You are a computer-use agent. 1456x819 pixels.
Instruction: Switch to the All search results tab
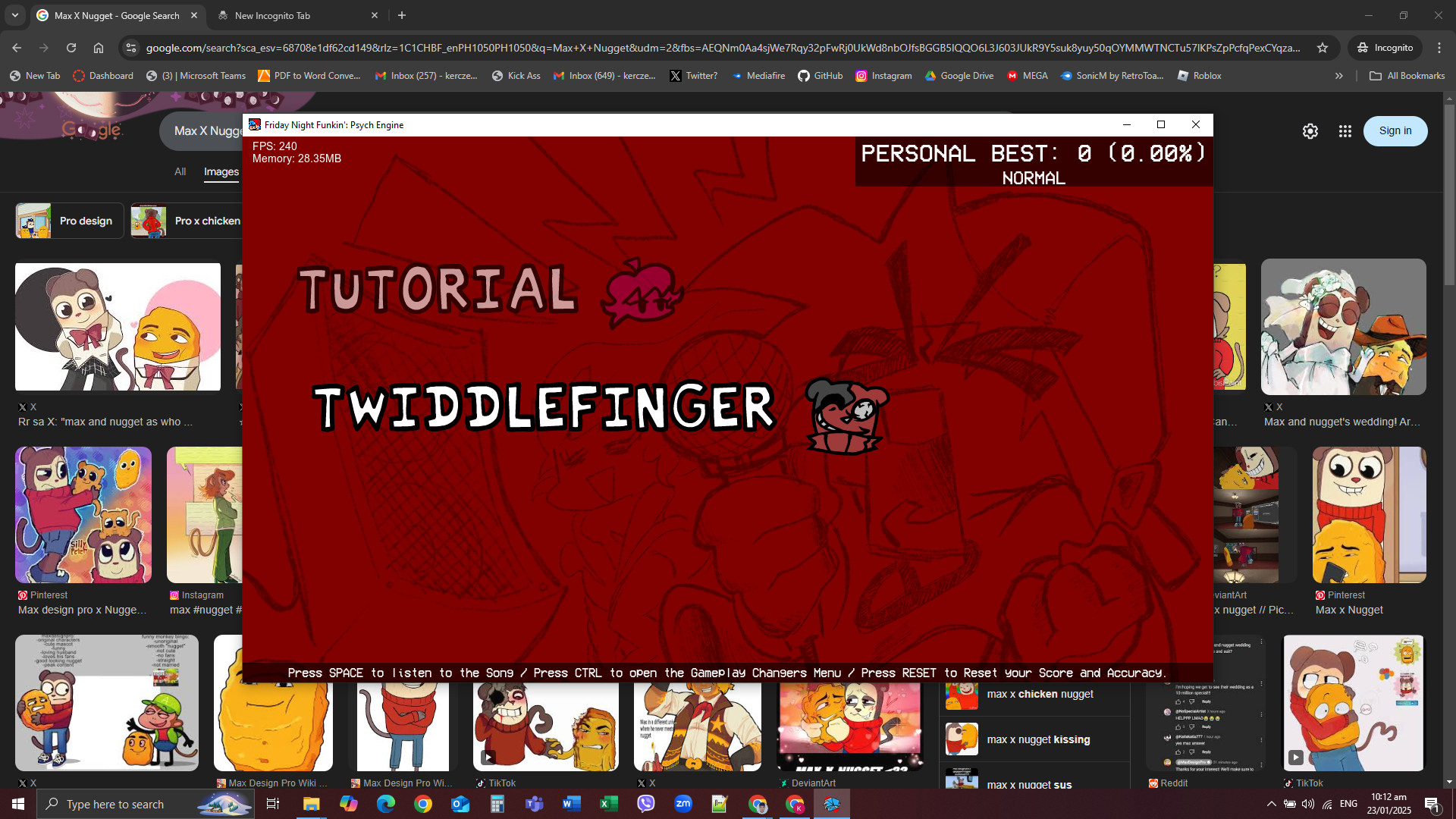(180, 171)
